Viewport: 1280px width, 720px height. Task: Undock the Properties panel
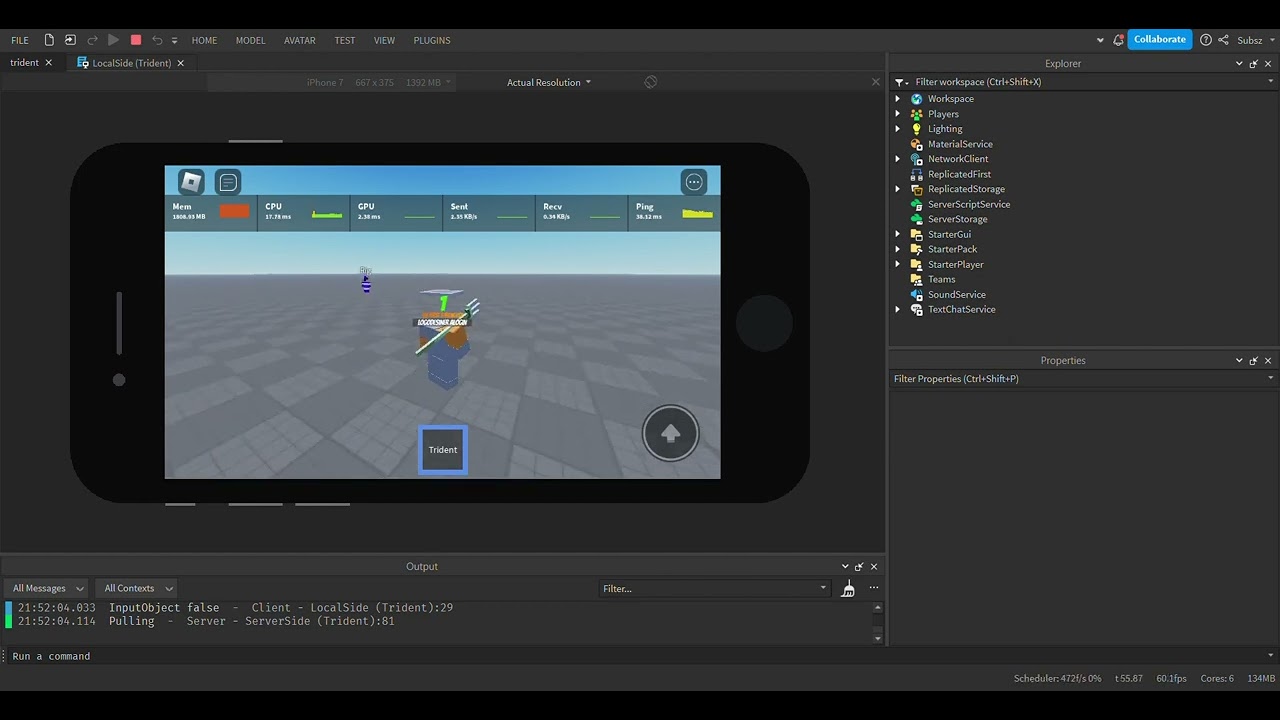point(1254,361)
